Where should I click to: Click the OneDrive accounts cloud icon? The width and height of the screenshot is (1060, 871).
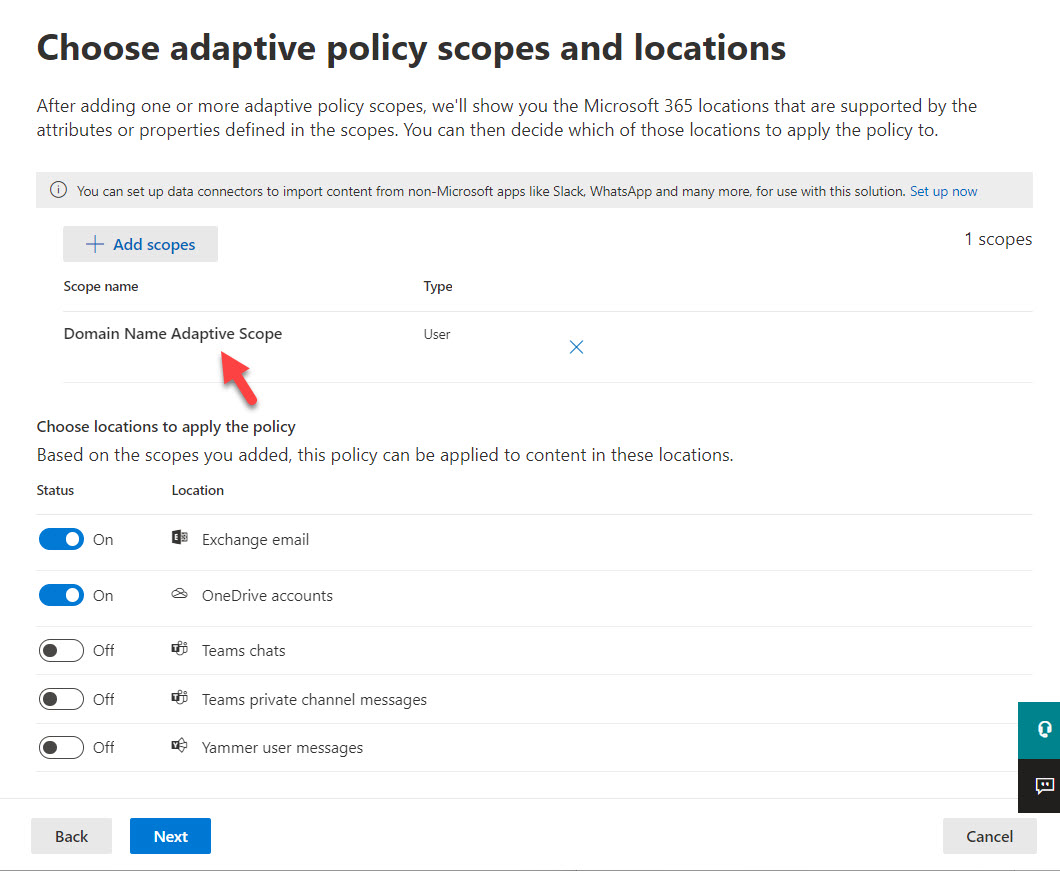point(179,593)
